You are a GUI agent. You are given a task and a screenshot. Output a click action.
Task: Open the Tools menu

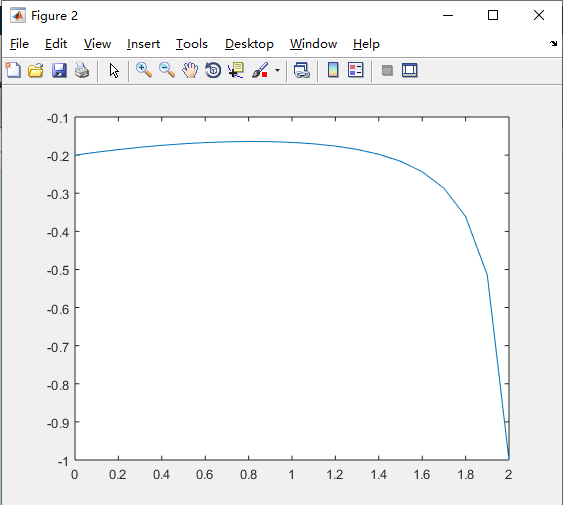coord(192,44)
